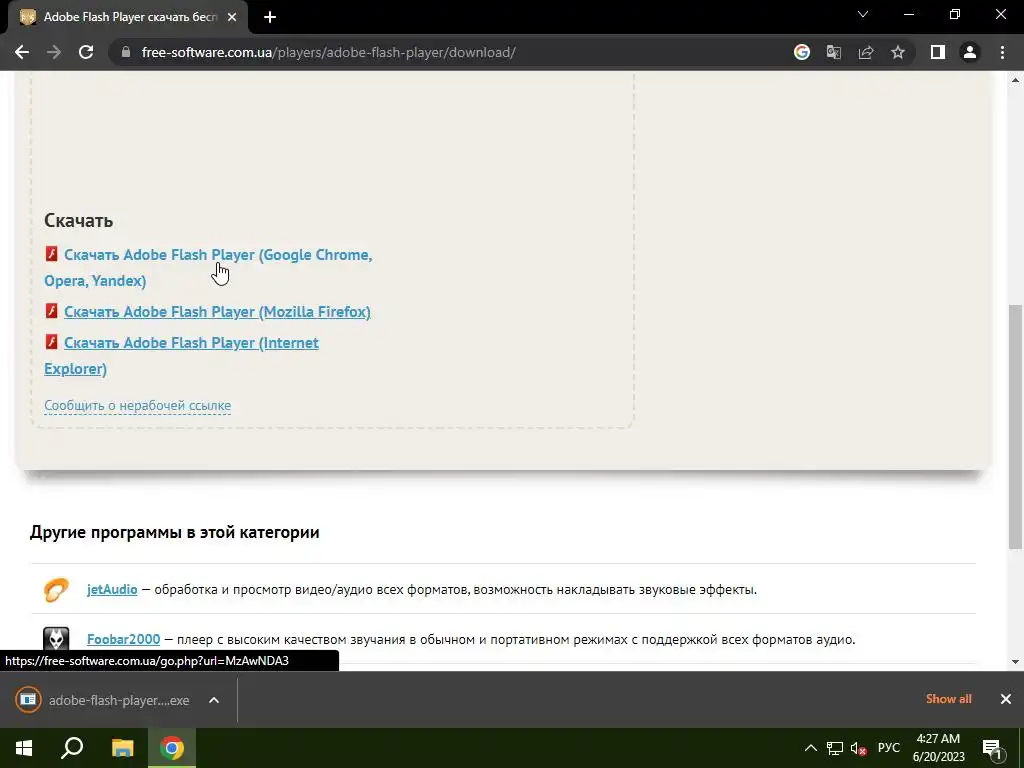Open downloaded adobe-flash-player exe file

tap(104, 700)
